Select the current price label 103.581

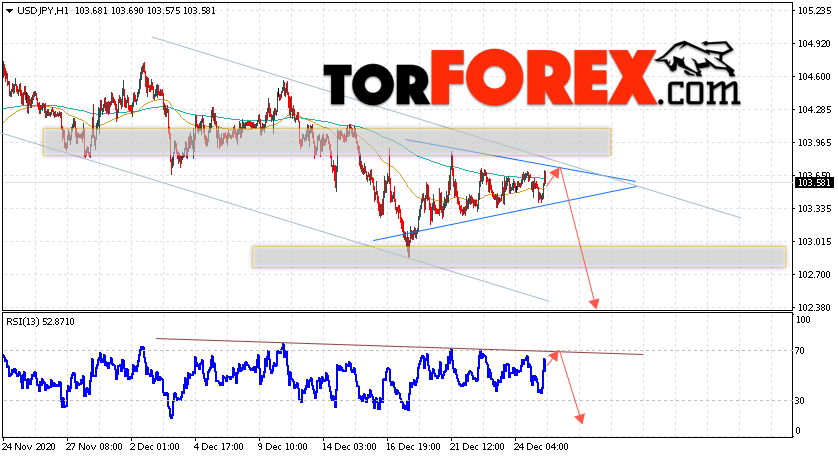(x=814, y=183)
